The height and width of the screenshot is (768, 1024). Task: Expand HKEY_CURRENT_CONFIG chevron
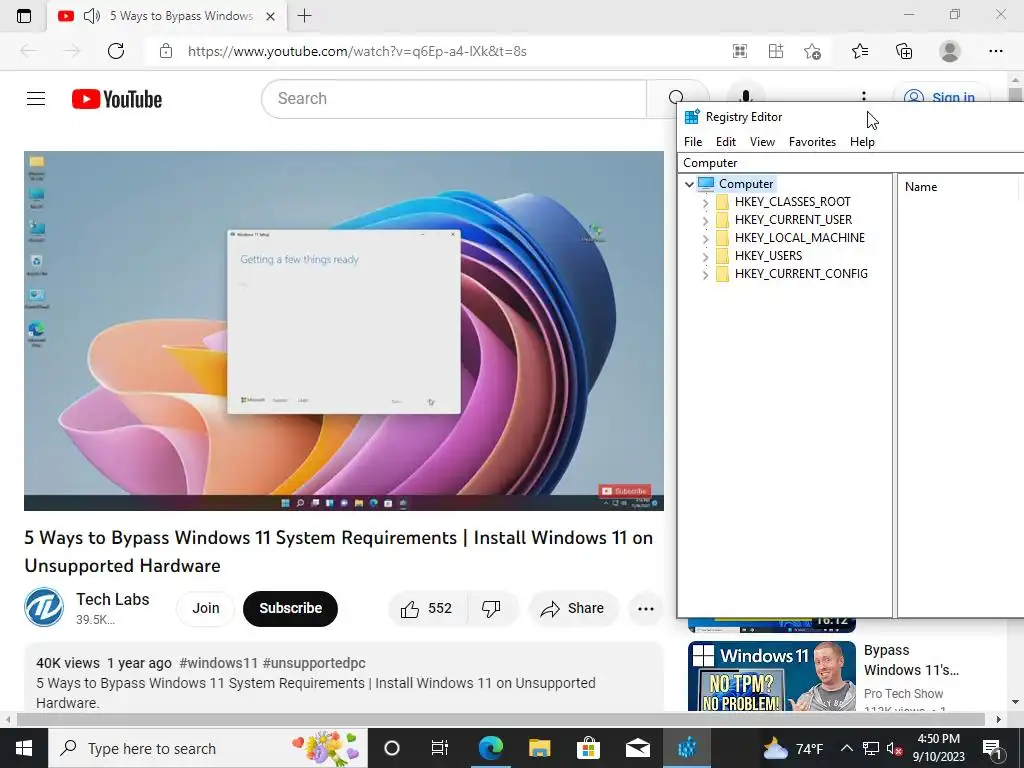(705, 276)
